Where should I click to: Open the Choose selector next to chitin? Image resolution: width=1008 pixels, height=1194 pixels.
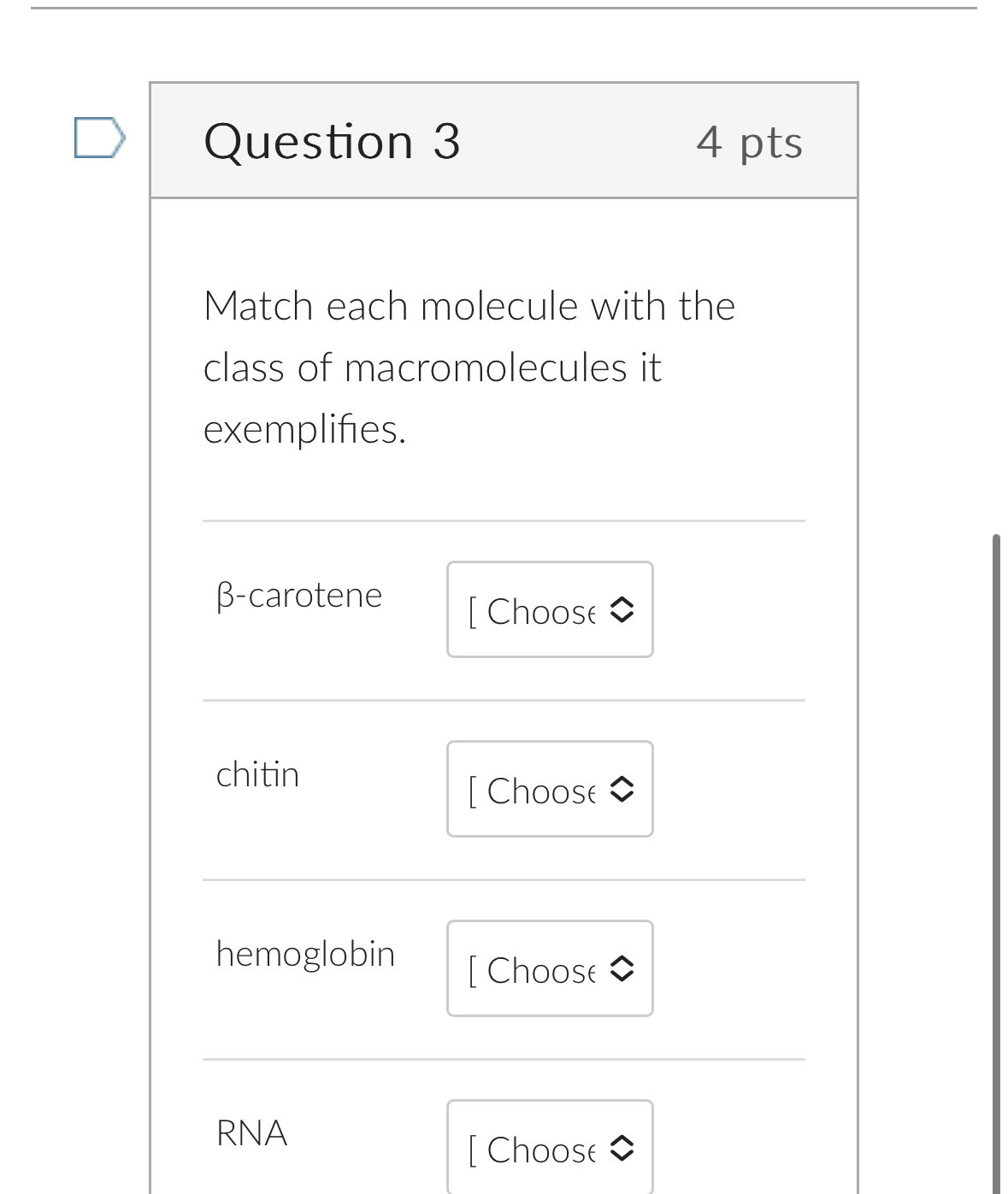click(550, 789)
